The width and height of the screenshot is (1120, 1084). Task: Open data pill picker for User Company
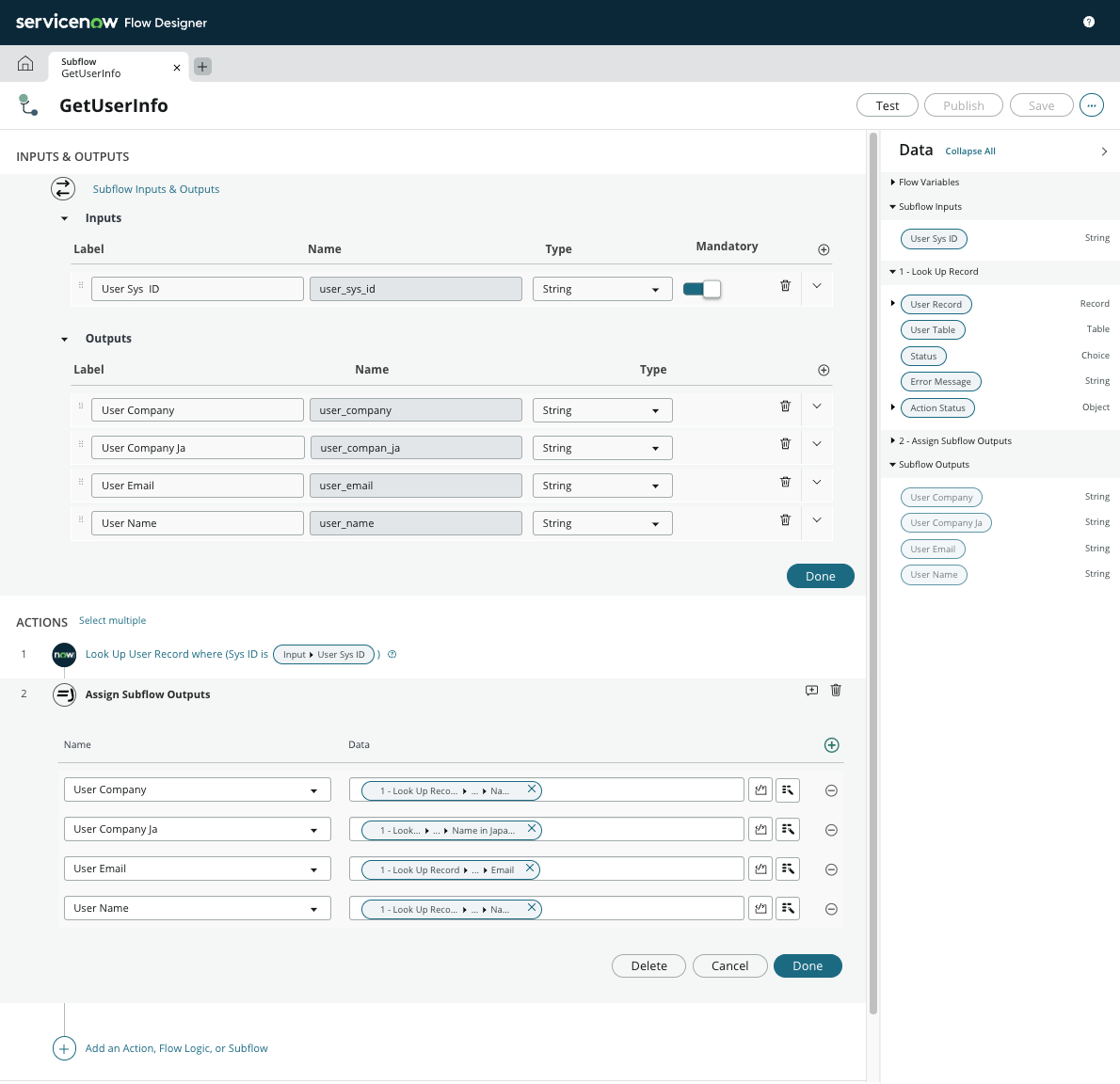point(787,789)
